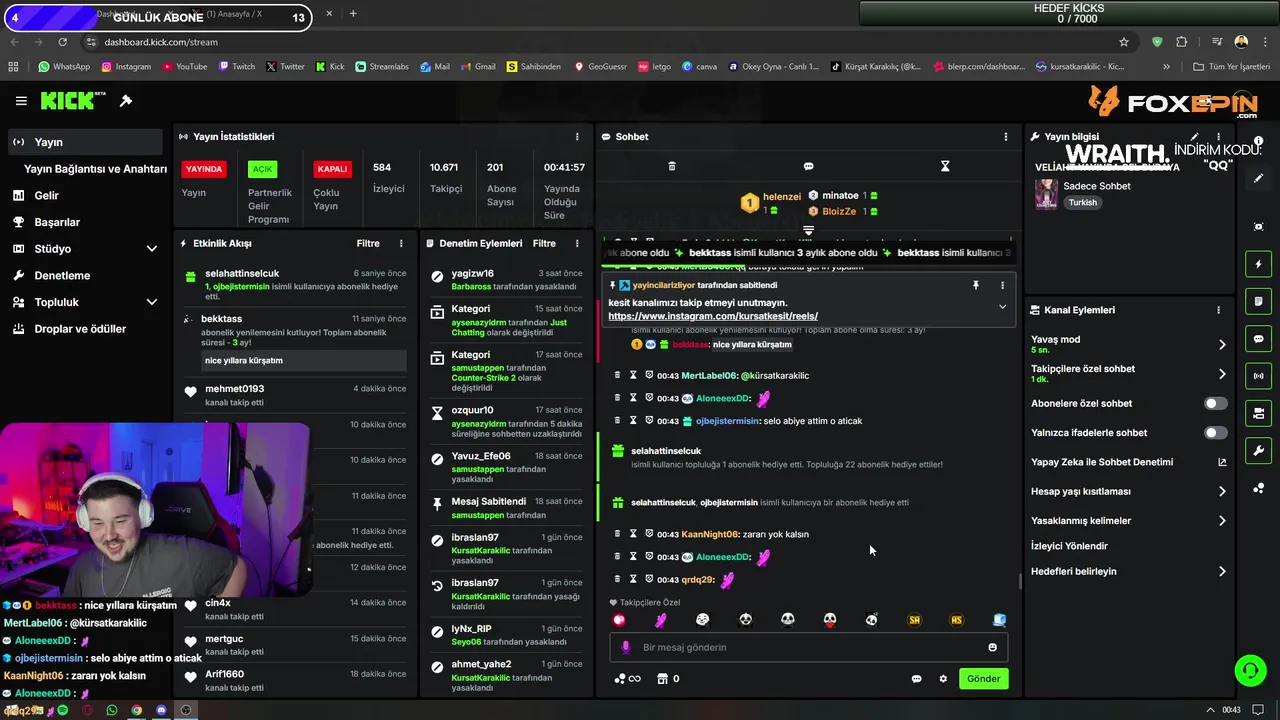This screenshot has height=720, width=1280.
Task: Click Yapay Zeka ile Sohbet Denetimi
Action: 1102,462
